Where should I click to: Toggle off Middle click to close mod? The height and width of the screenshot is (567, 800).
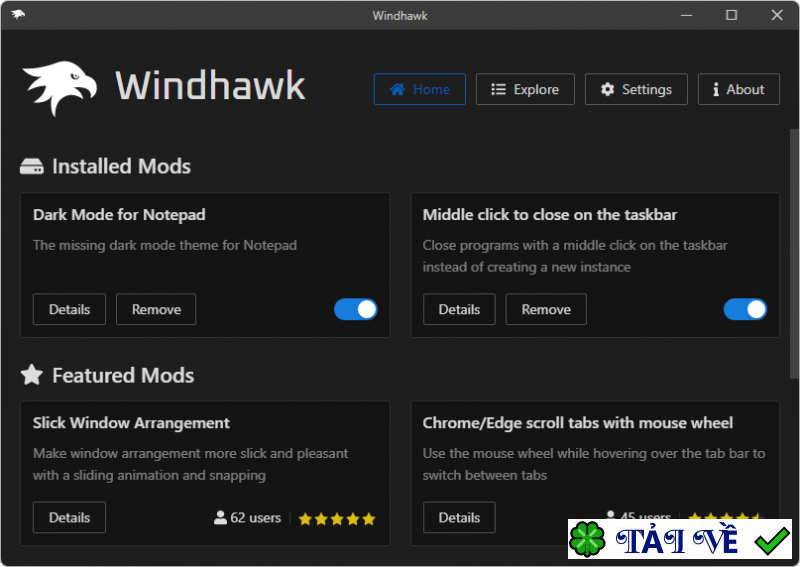pos(745,309)
